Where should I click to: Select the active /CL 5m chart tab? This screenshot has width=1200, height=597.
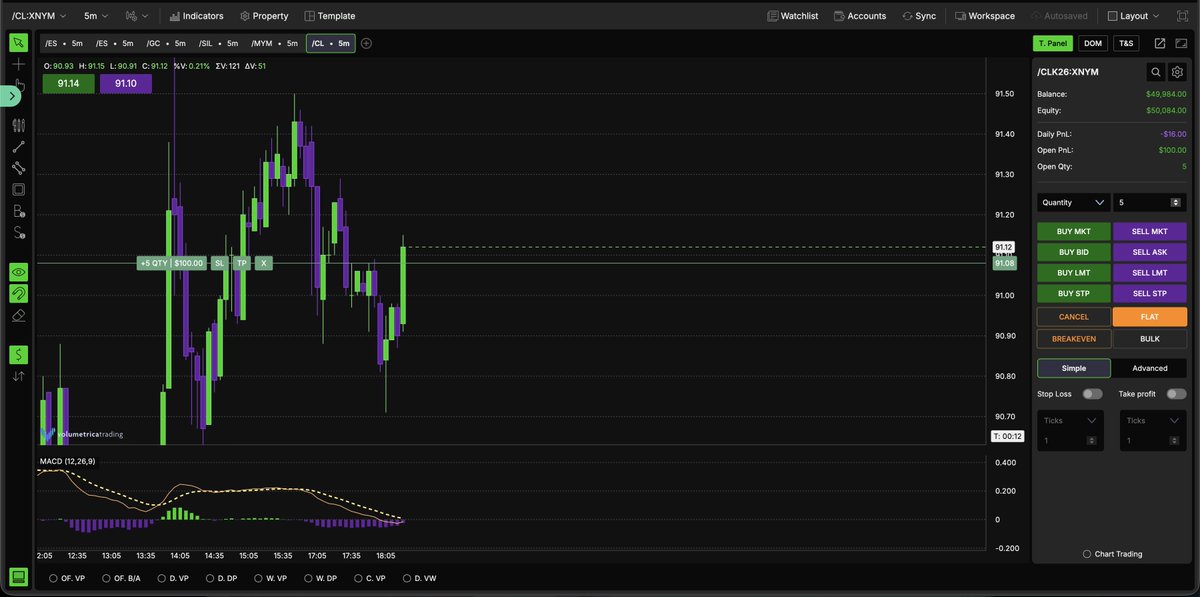pos(330,43)
